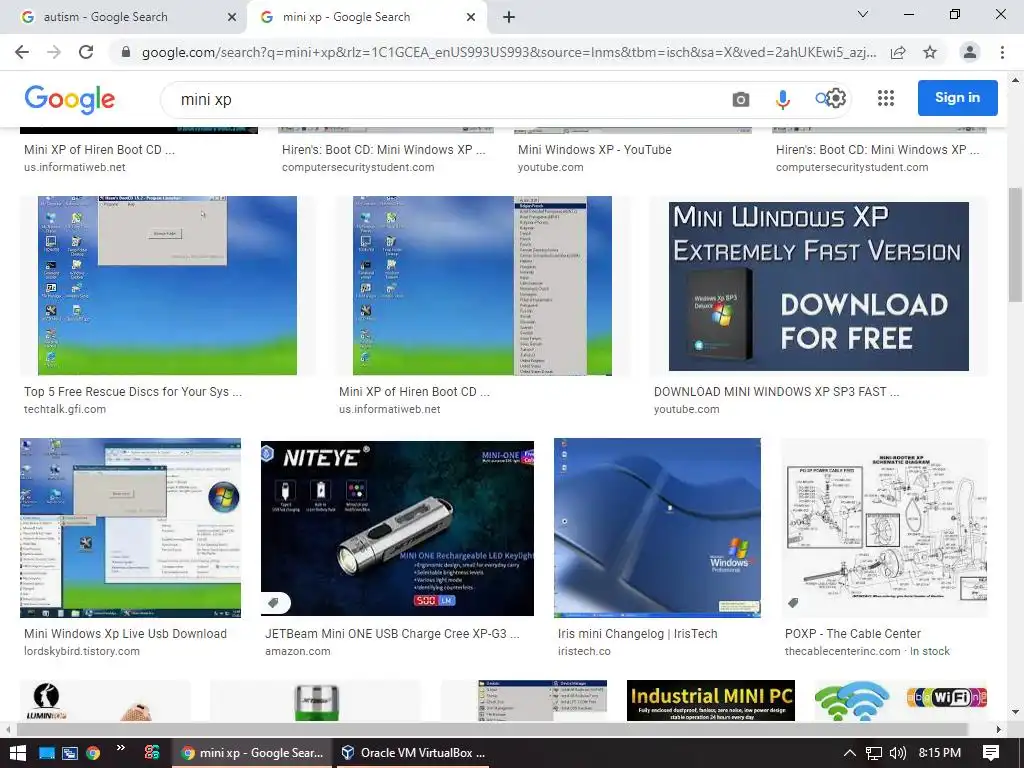The height and width of the screenshot is (768, 1024).
Task: Close the autism Google Search tab
Action: pos(232,17)
